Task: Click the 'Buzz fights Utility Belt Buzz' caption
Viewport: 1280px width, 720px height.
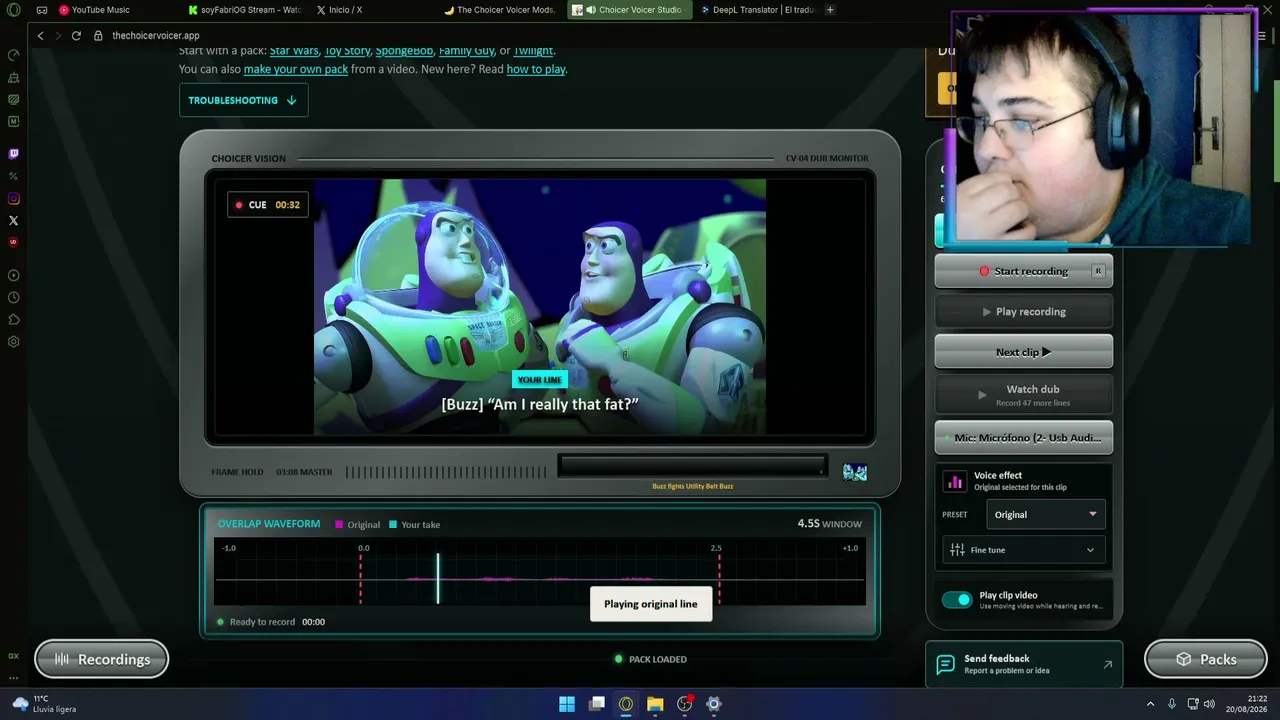Action: pyautogui.click(x=693, y=486)
